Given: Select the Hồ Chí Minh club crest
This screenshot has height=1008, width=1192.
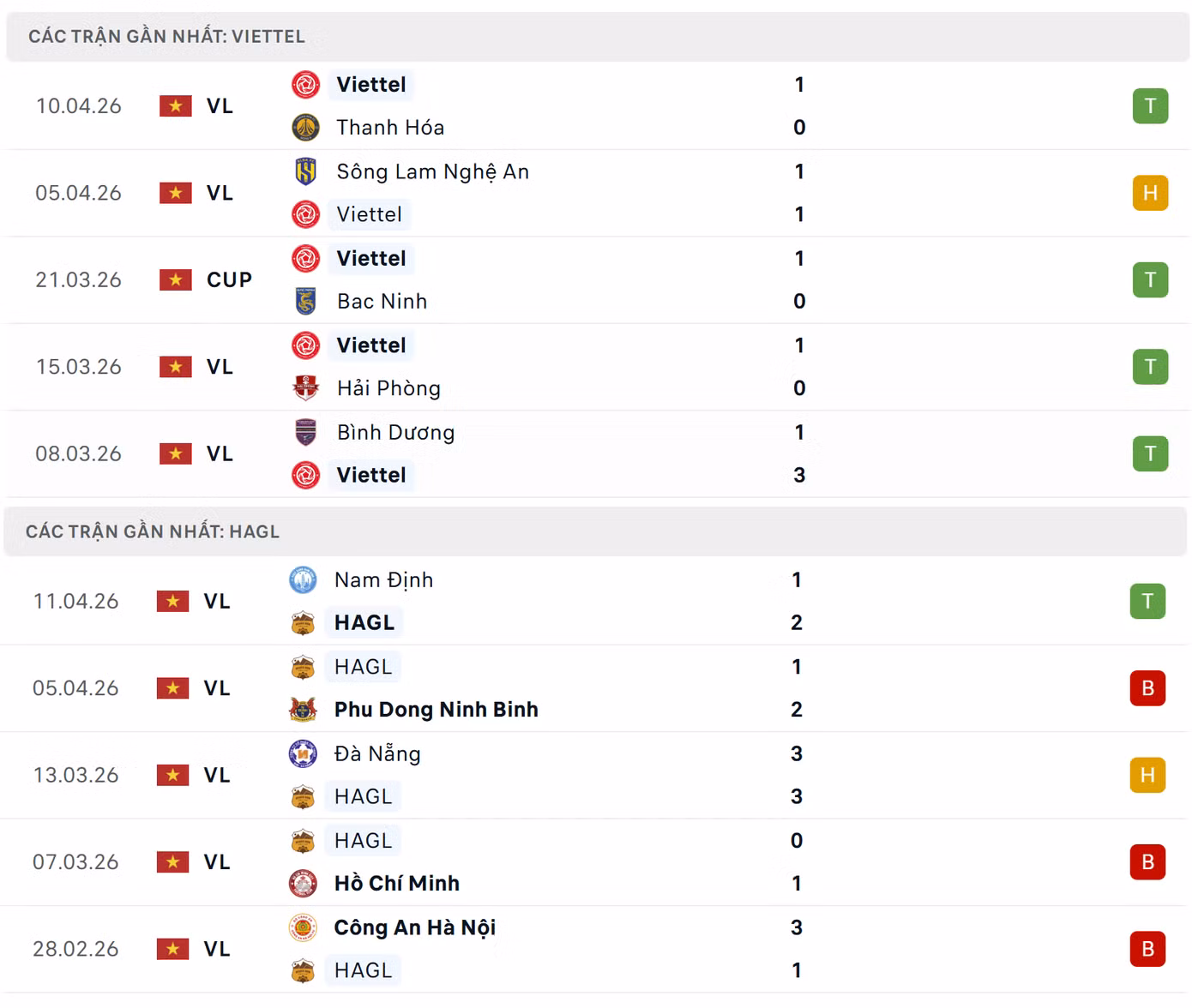Looking at the screenshot, I should pos(302,883).
